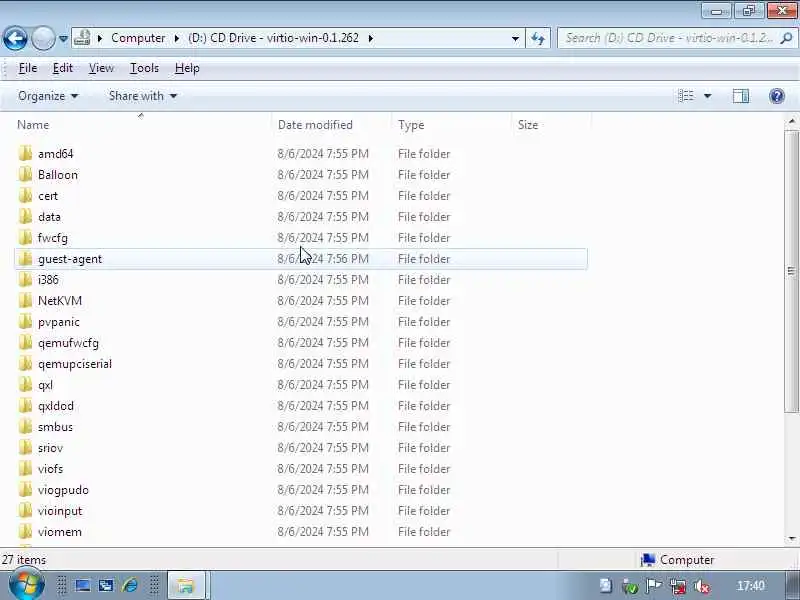Focus the Search CD Drive box
The width and height of the screenshot is (800, 600).
[668, 38]
